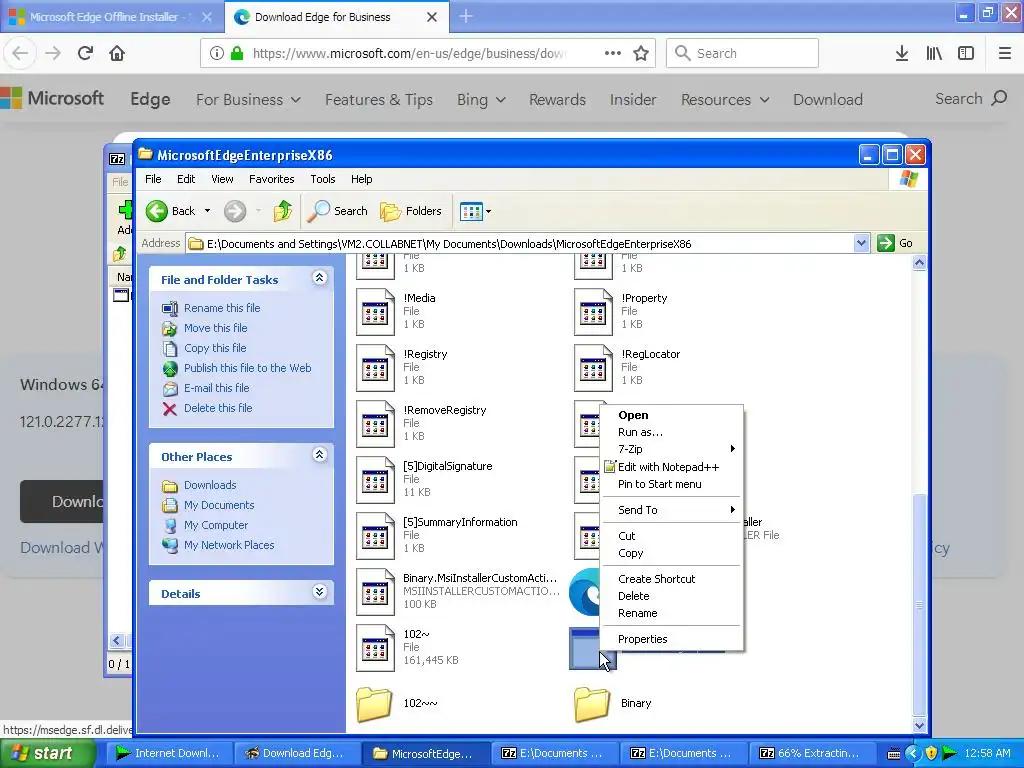The width and height of the screenshot is (1024, 768).
Task: Expand the 7-Zip submenu
Action: 671,449
